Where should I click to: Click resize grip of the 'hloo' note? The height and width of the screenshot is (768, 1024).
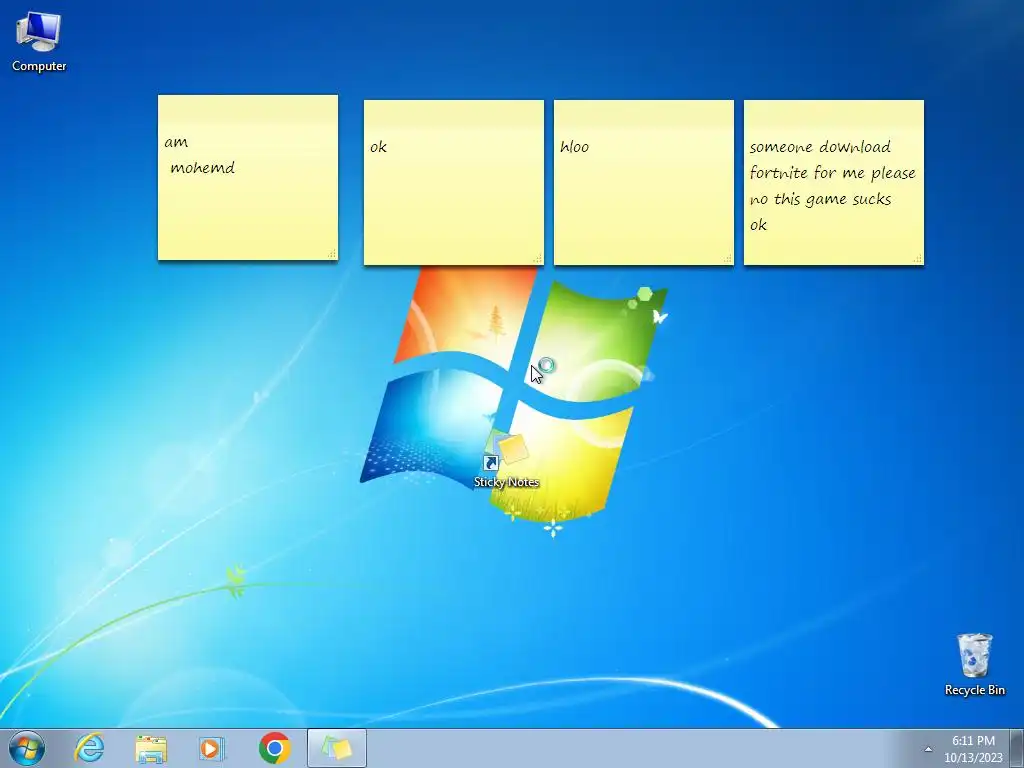click(x=728, y=259)
